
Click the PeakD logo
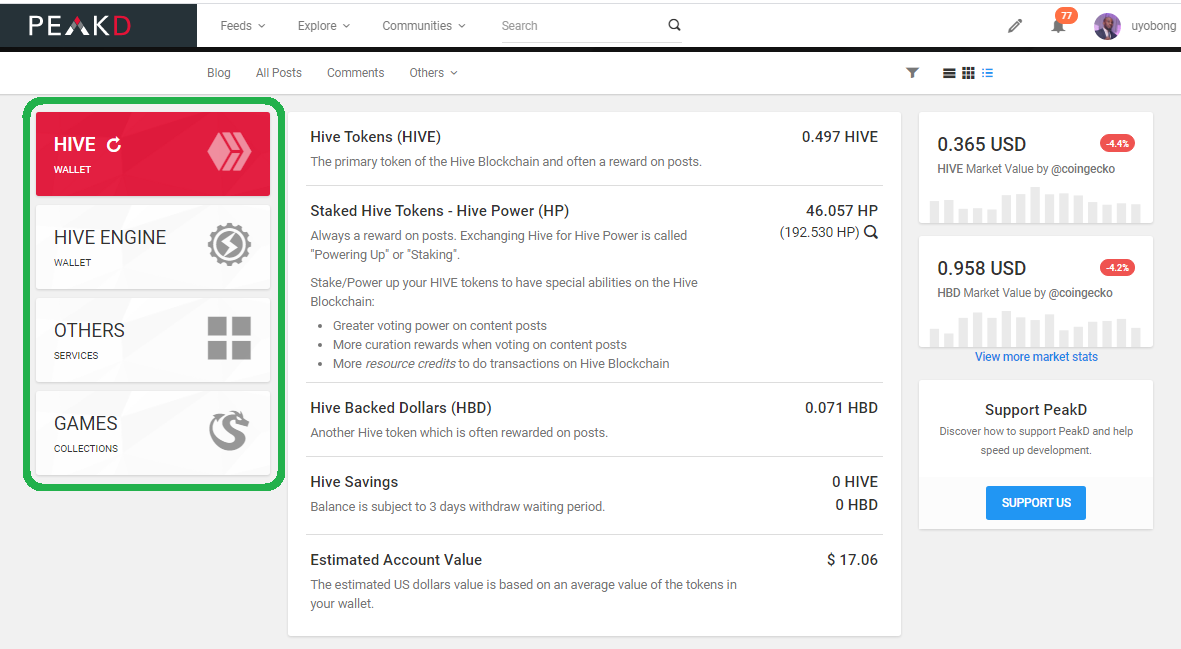(79, 26)
